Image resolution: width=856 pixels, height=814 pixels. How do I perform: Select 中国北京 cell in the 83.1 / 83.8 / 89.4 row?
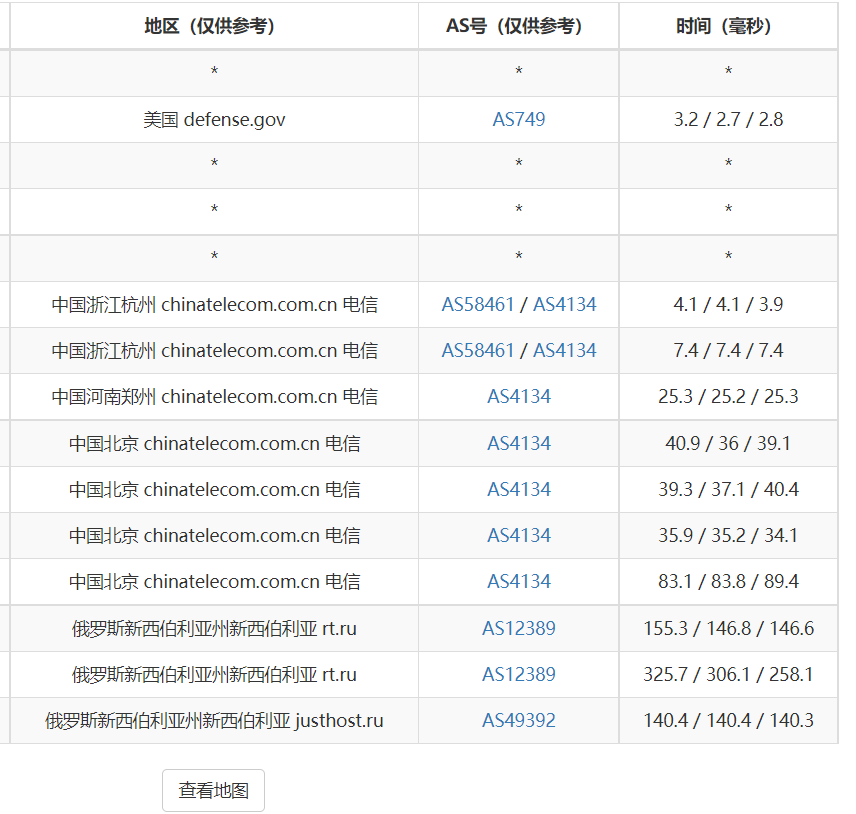214,582
